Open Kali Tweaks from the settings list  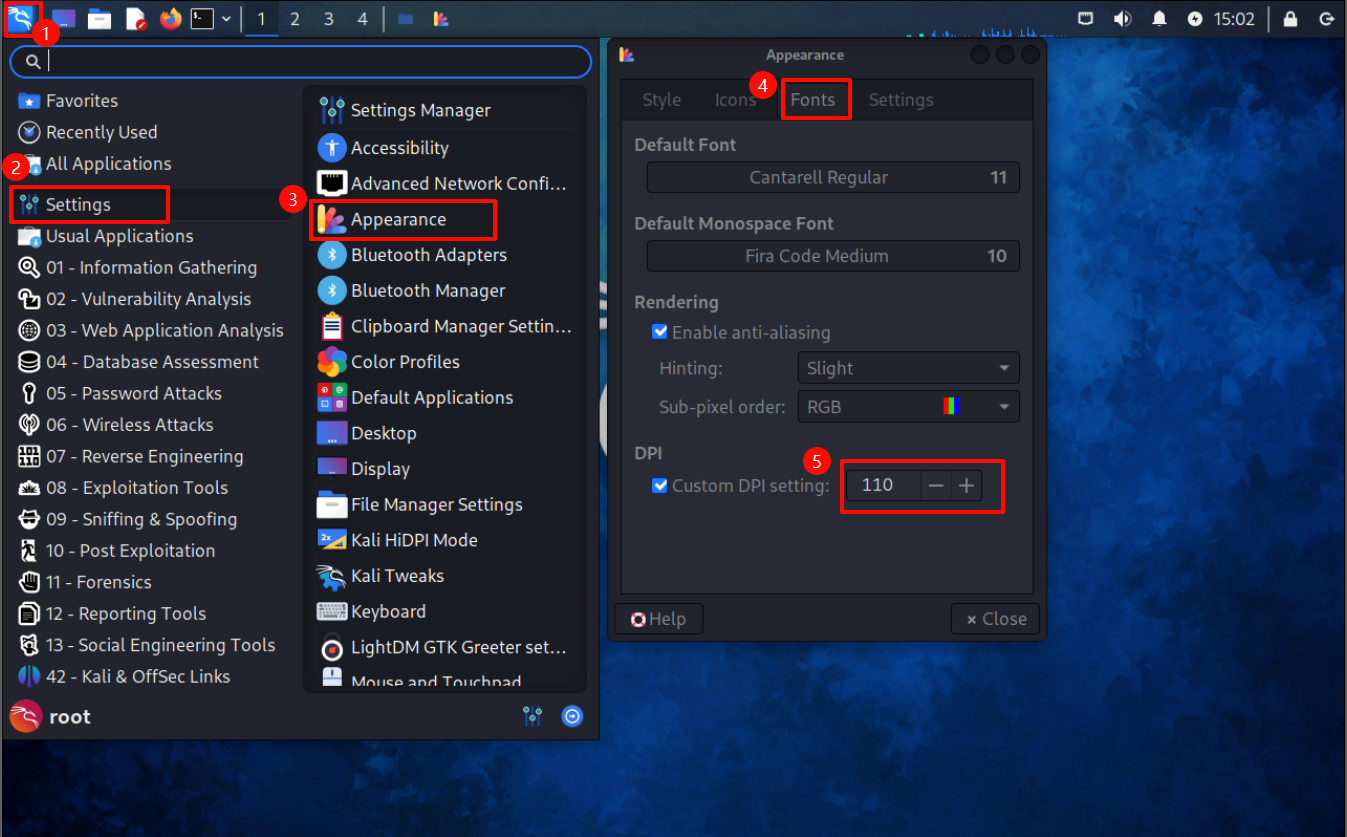tap(397, 576)
